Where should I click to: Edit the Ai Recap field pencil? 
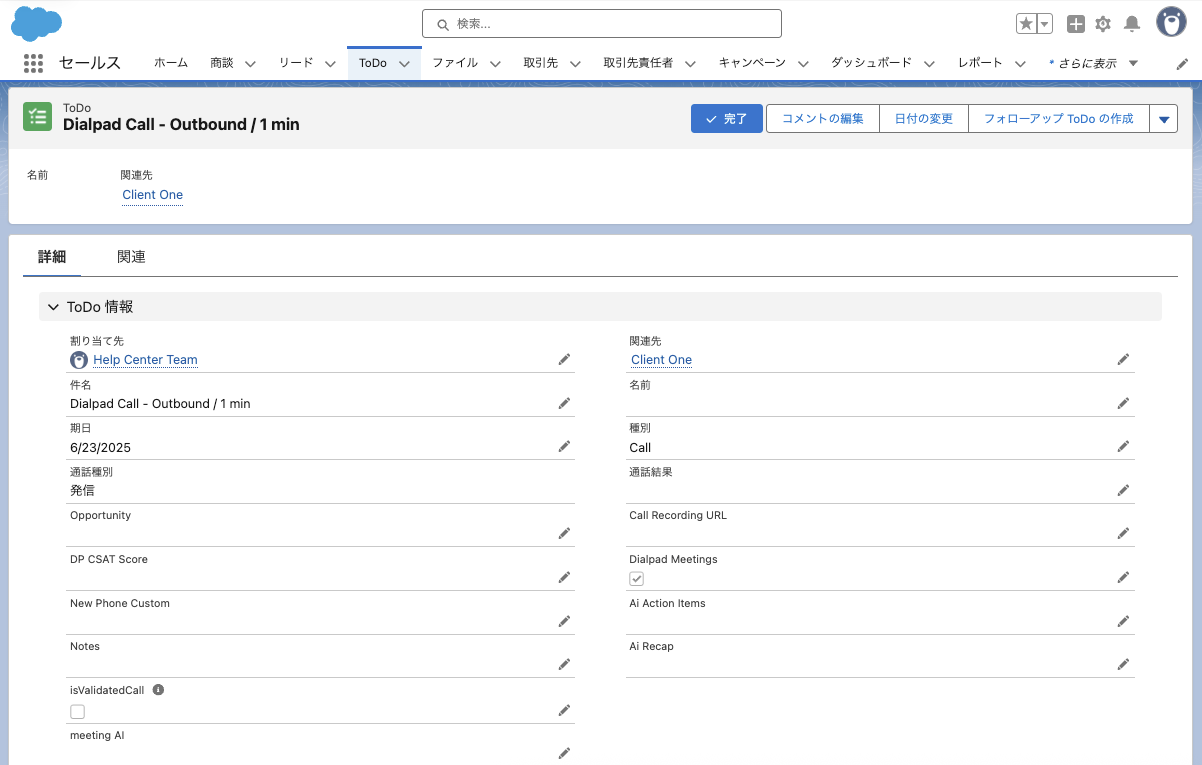pyautogui.click(x=1123, y=664)
